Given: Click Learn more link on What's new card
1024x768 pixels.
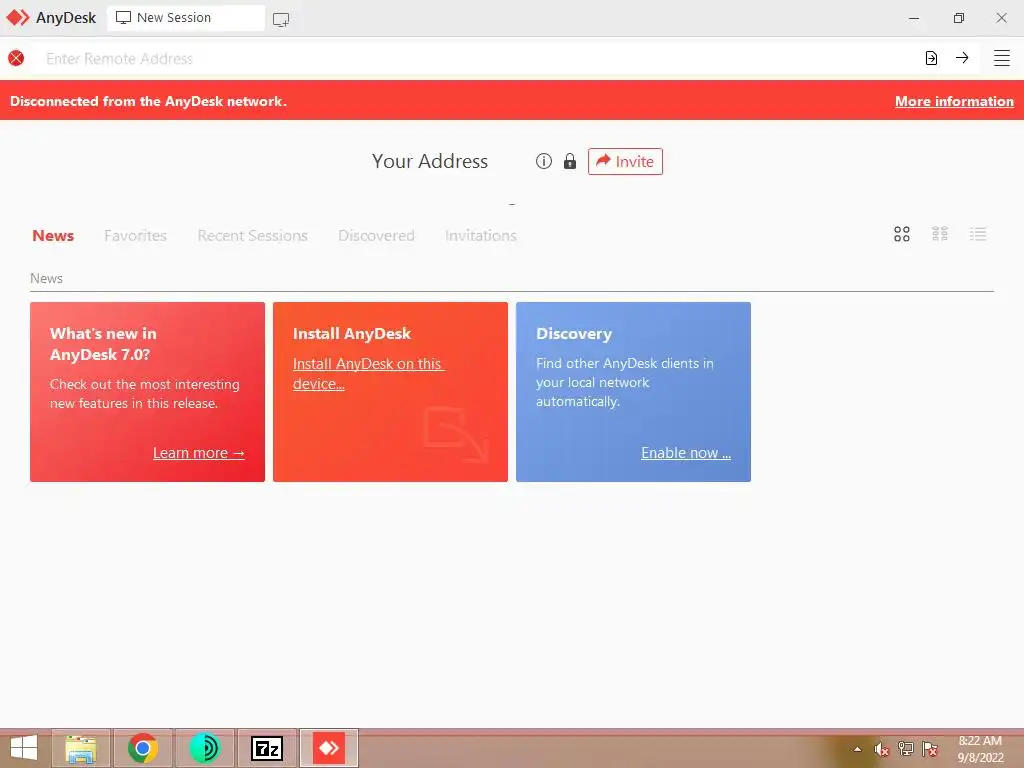Looking at the screenshot, I should (199, 453).
